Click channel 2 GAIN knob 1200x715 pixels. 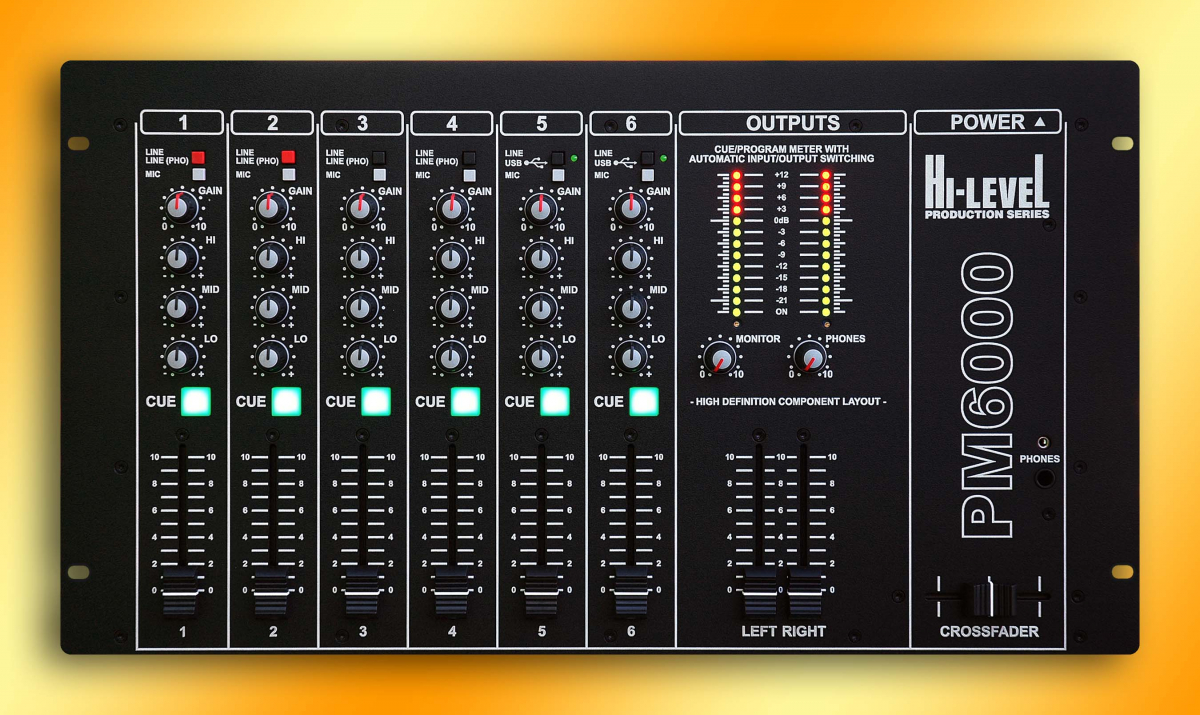271,207
